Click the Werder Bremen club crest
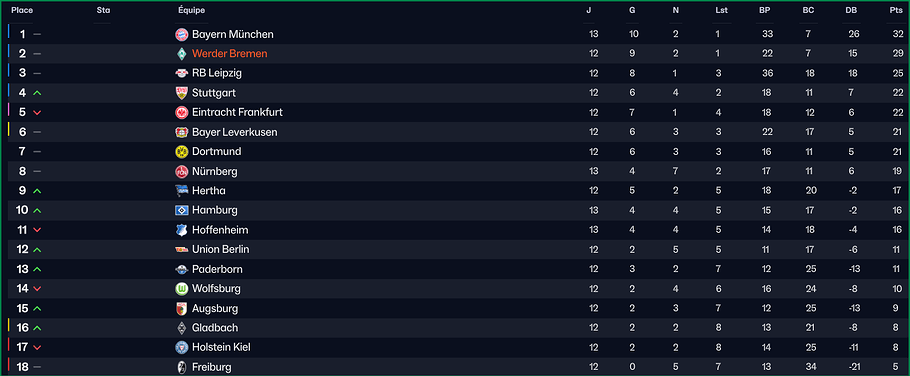Screen dimensions: 910x376 (182, 54)
